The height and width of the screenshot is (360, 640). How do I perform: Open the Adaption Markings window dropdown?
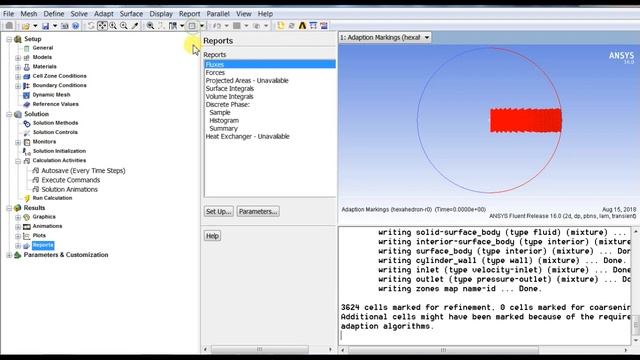pos(427,38)
